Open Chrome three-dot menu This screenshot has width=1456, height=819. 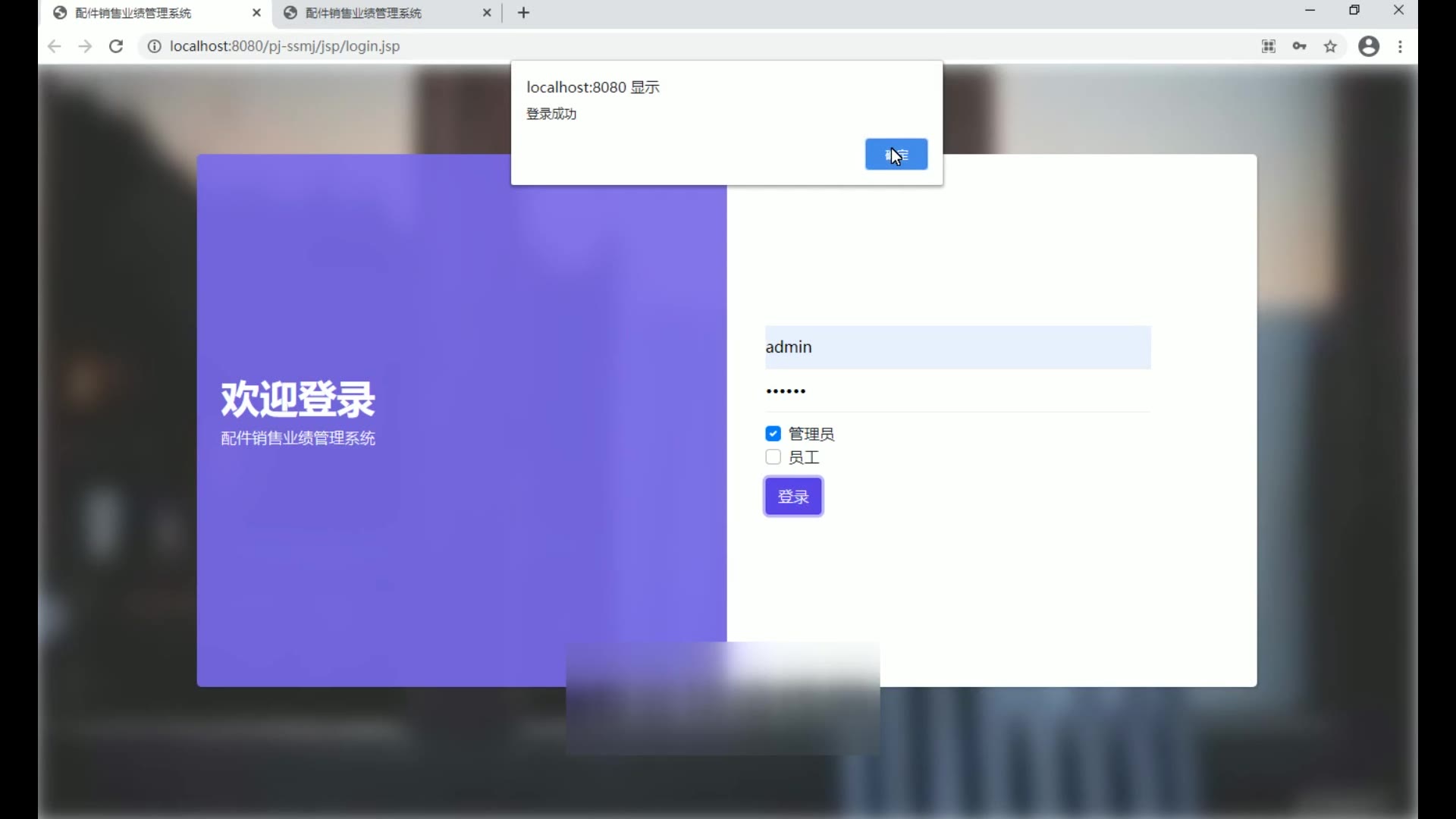(x=1401, y=46)
